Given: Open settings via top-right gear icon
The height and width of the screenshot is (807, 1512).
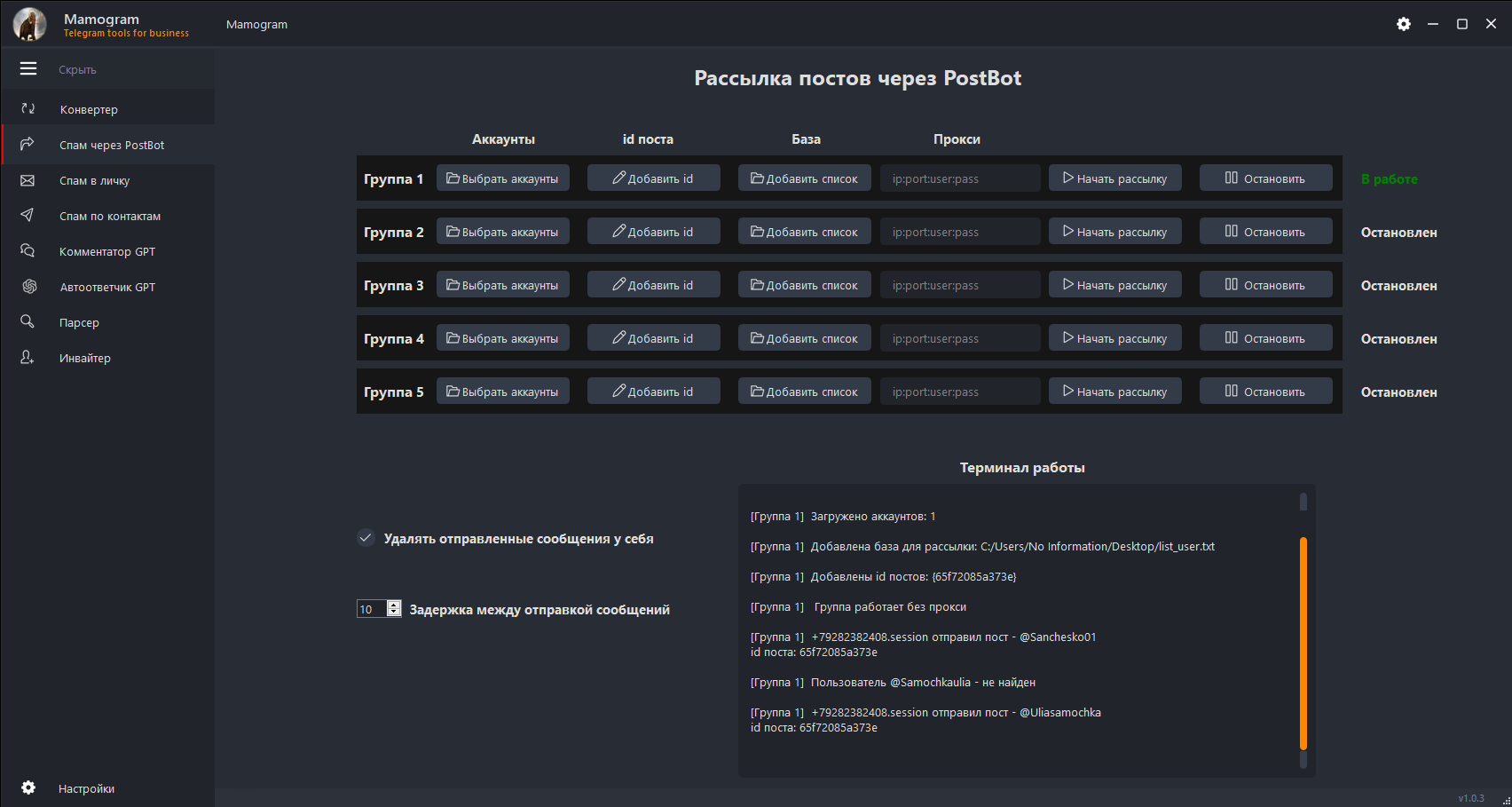Looking at the screenshot, I should pos(1403,24).
